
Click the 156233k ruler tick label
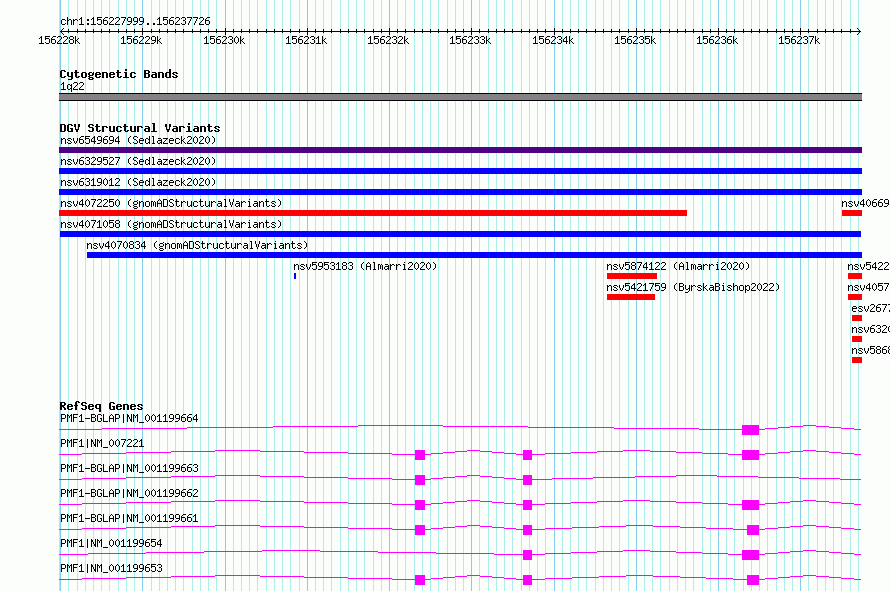[x=470, y=40]
